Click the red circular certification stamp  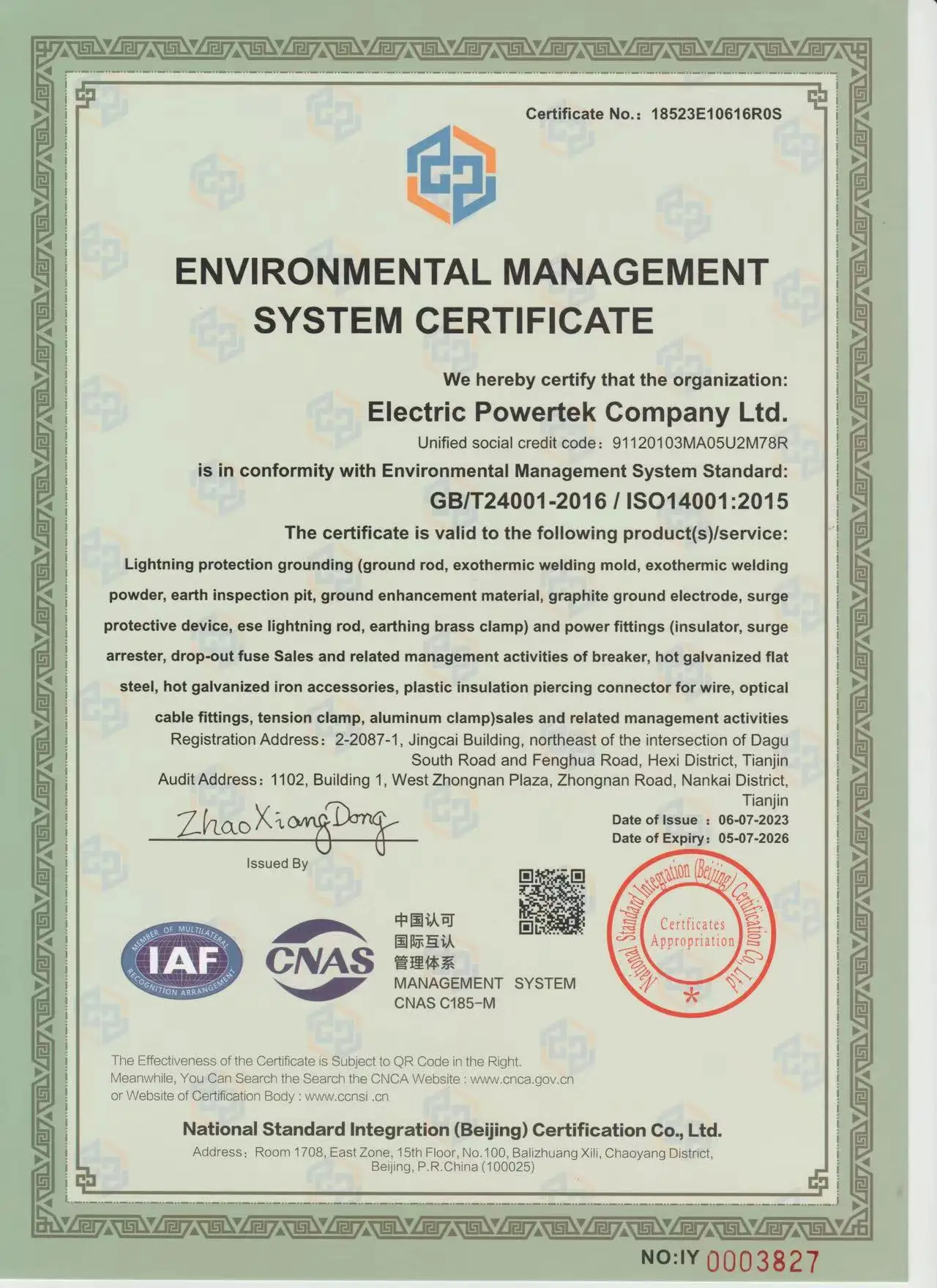pyautogui.click(x=692, y=934)
